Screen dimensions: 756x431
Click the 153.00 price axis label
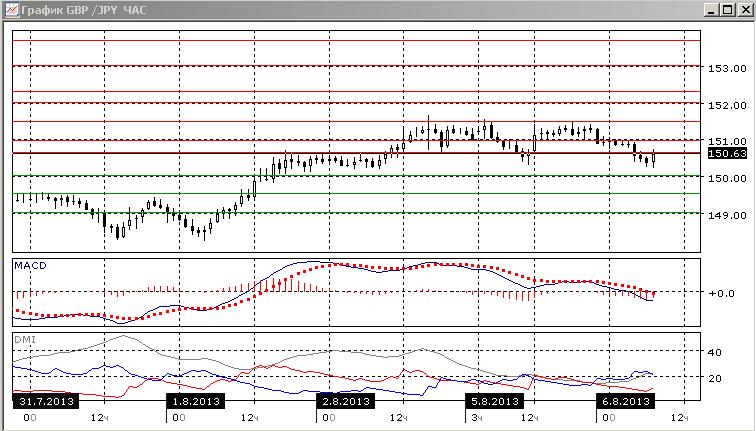(727, 68)
